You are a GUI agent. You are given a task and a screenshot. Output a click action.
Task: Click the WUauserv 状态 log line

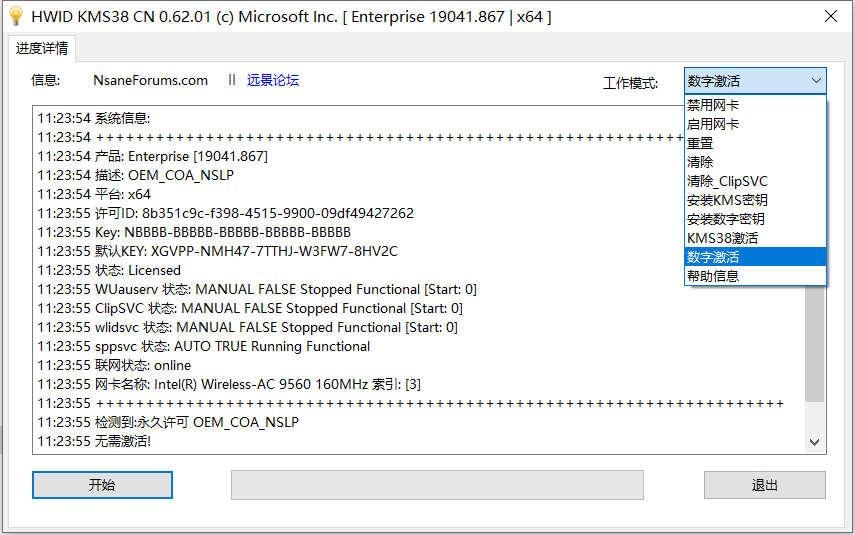click(x=257, y=290)
